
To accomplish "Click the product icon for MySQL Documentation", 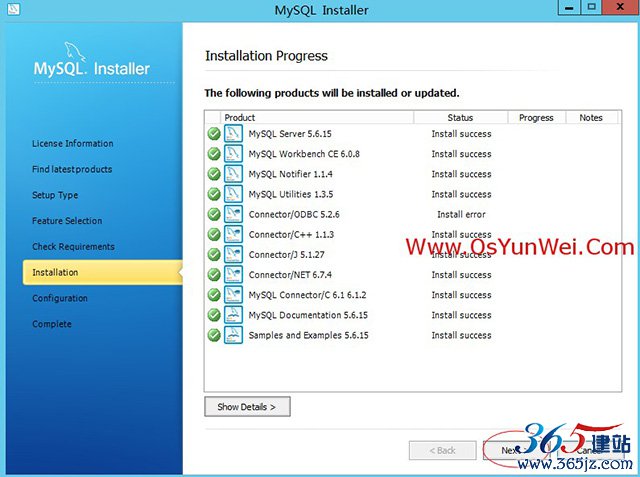I will click(233, 315).
